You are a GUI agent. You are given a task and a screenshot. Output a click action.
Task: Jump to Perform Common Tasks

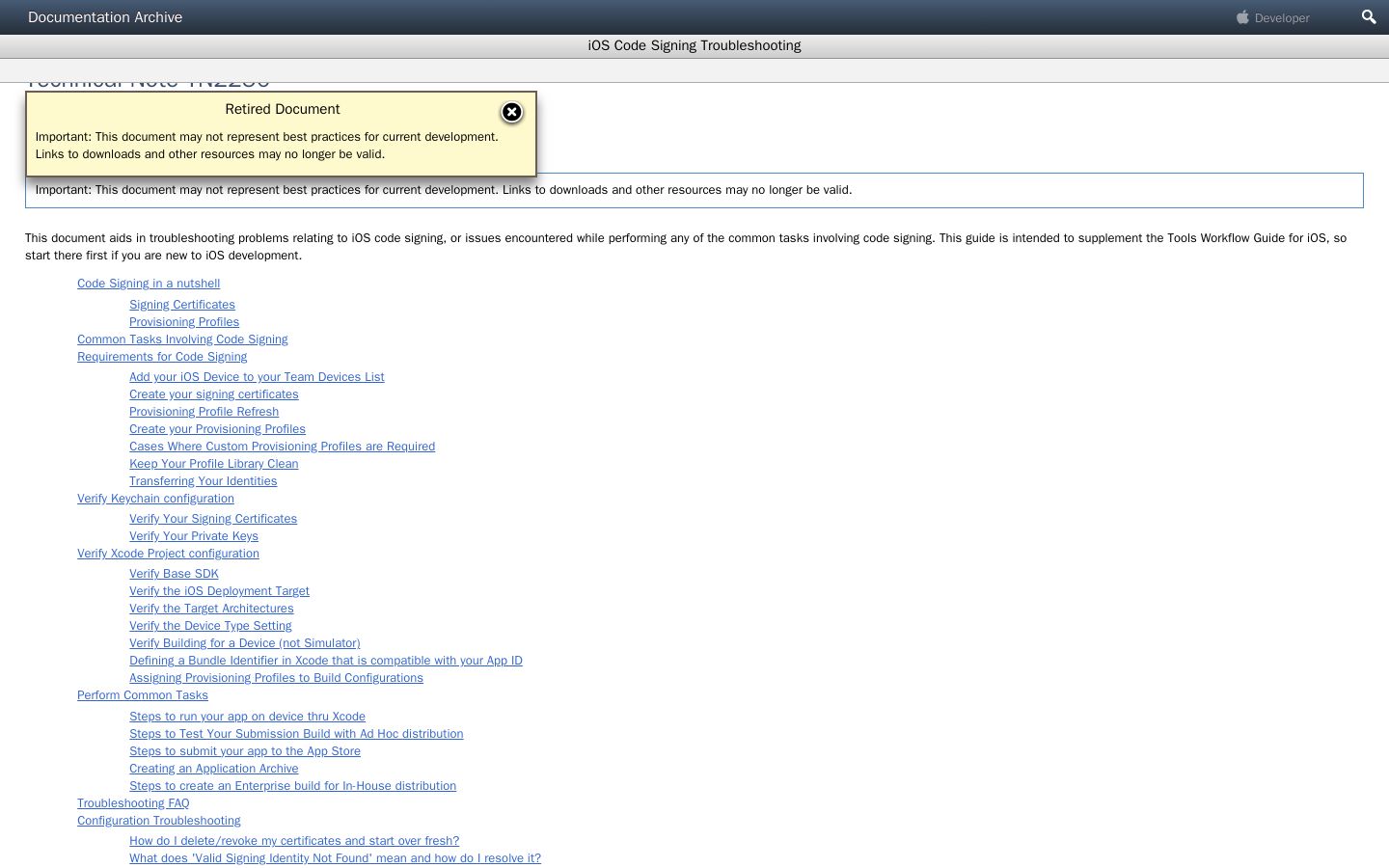[x=143, y=695]
